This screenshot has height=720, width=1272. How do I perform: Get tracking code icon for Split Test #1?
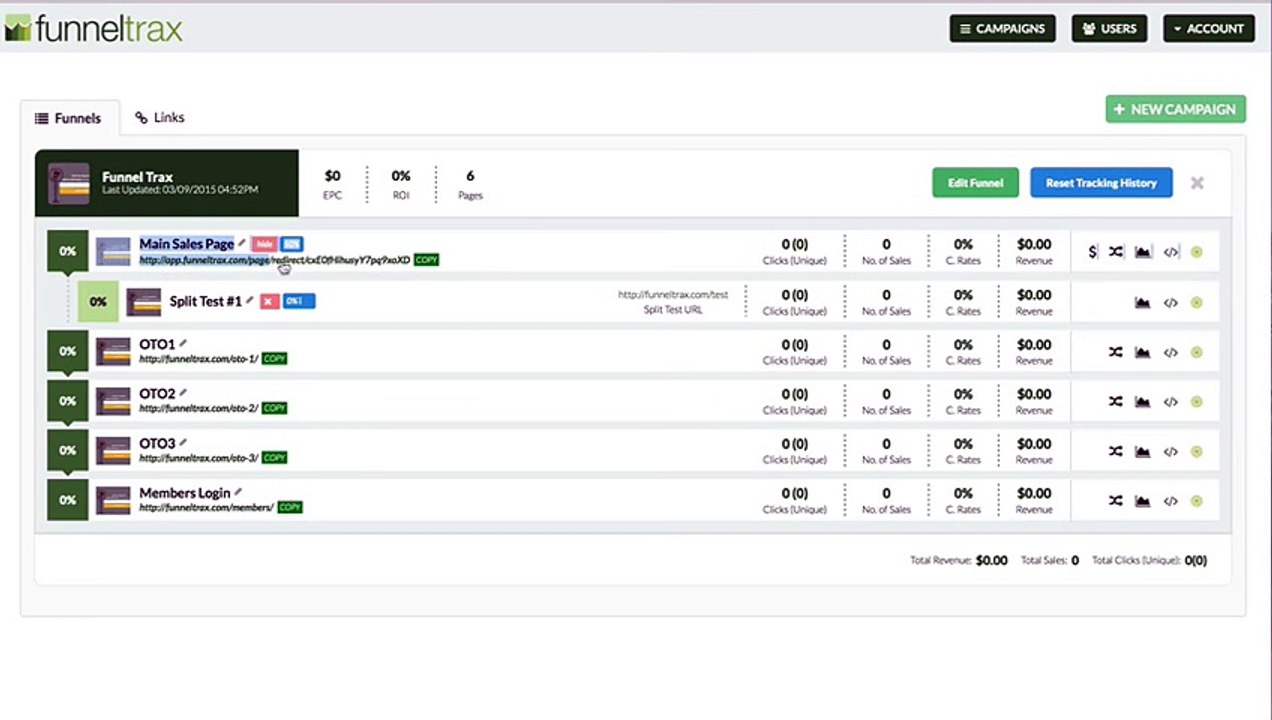pyautogui.click(x=1171, y=303)
